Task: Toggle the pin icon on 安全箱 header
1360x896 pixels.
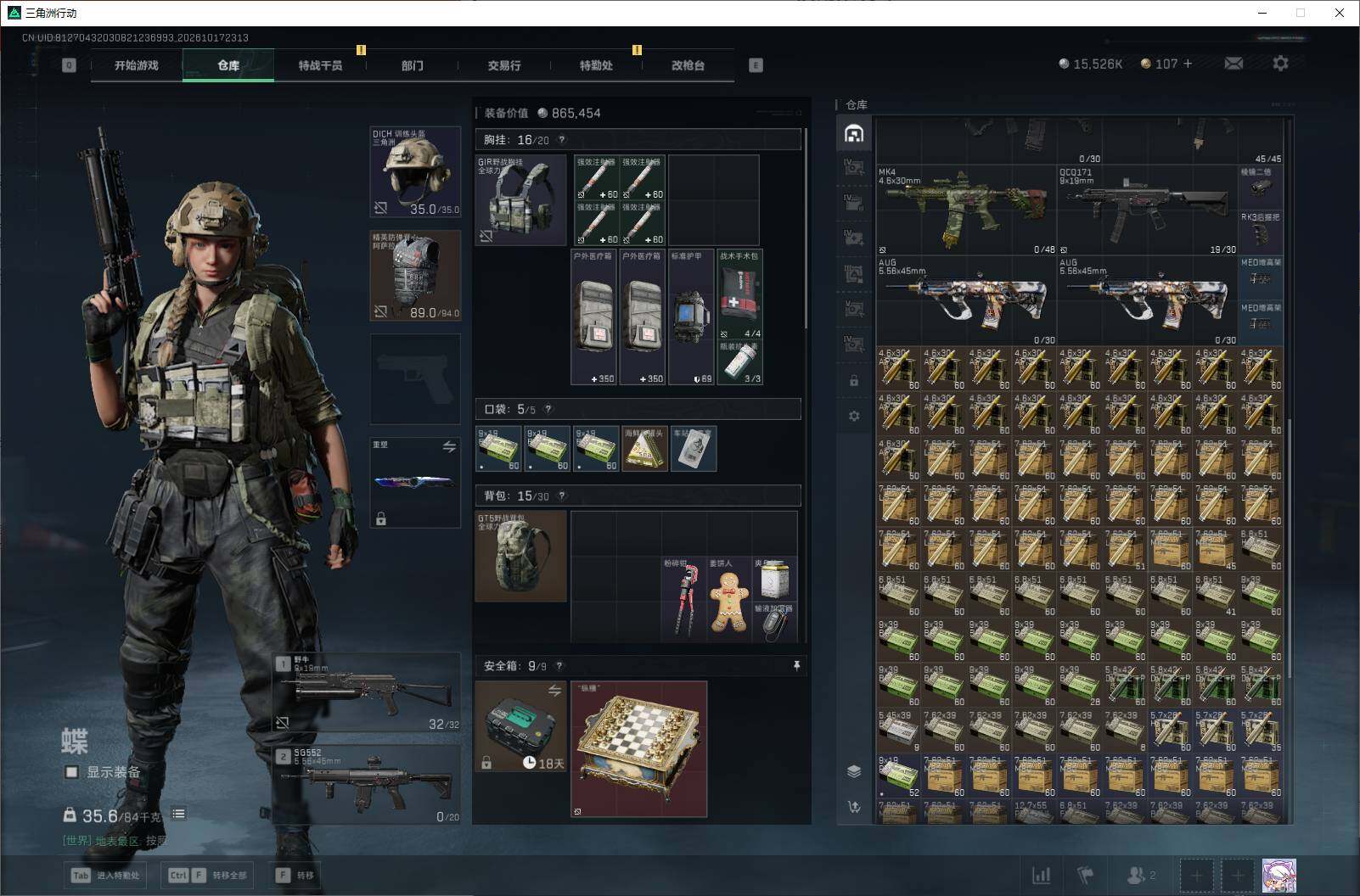Action: point(796,666)
